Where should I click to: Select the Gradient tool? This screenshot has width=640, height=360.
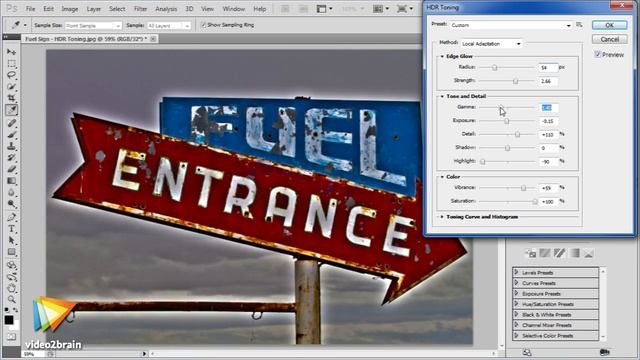11,181
